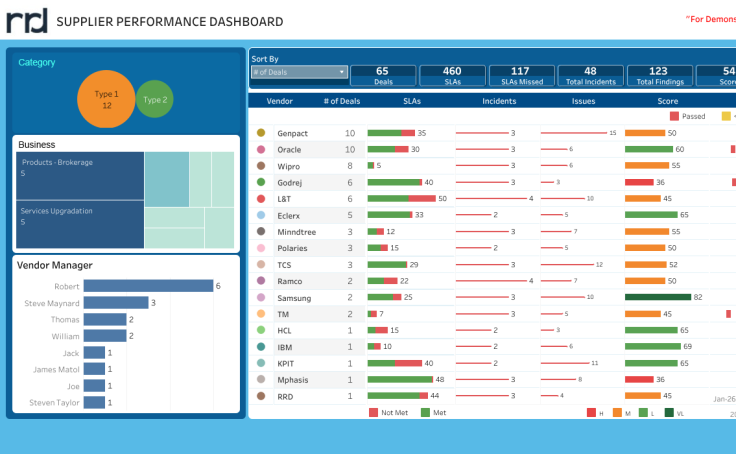
Task: Click the HCL vendor green dot
Action: click(261, 330)
